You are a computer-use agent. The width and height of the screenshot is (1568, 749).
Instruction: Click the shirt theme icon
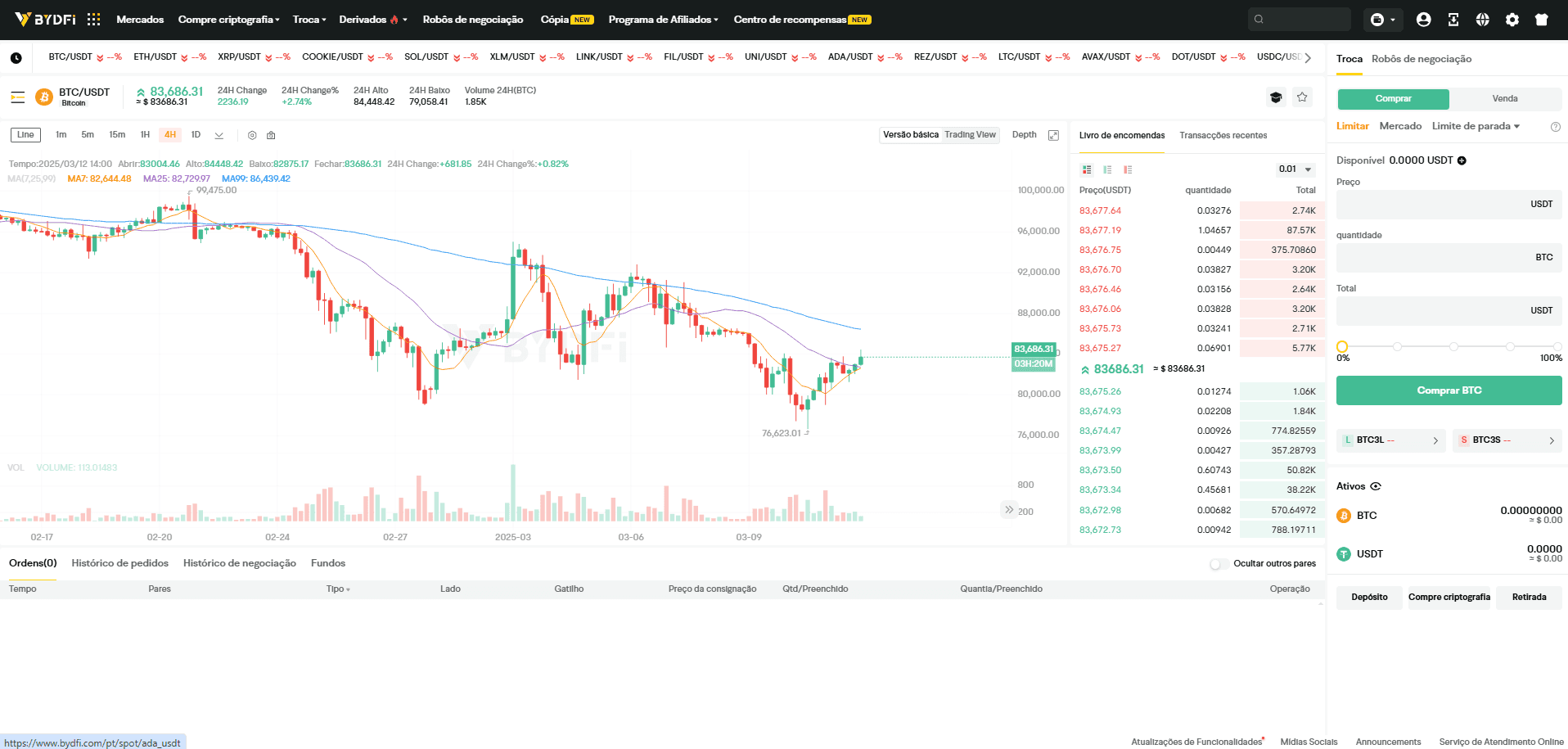point(1542,20)
